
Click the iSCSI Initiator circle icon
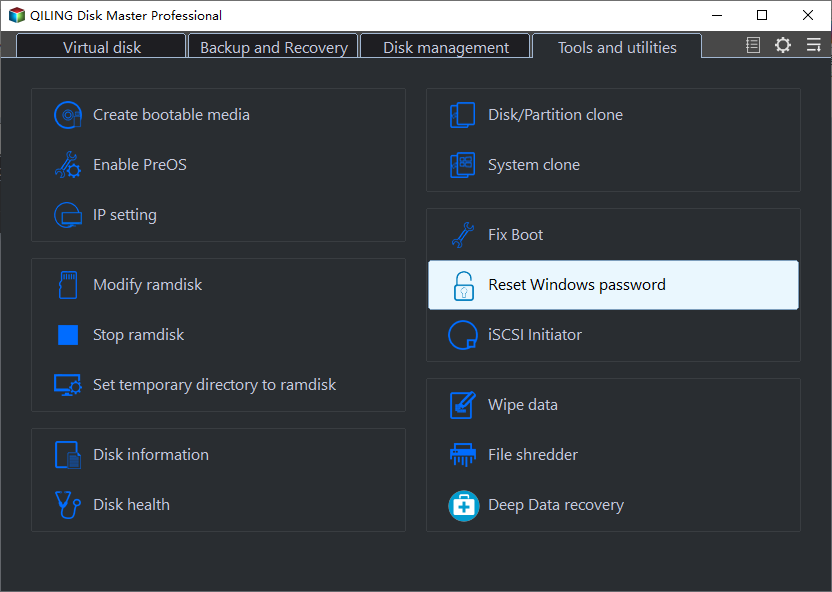(x=463, y=335)
